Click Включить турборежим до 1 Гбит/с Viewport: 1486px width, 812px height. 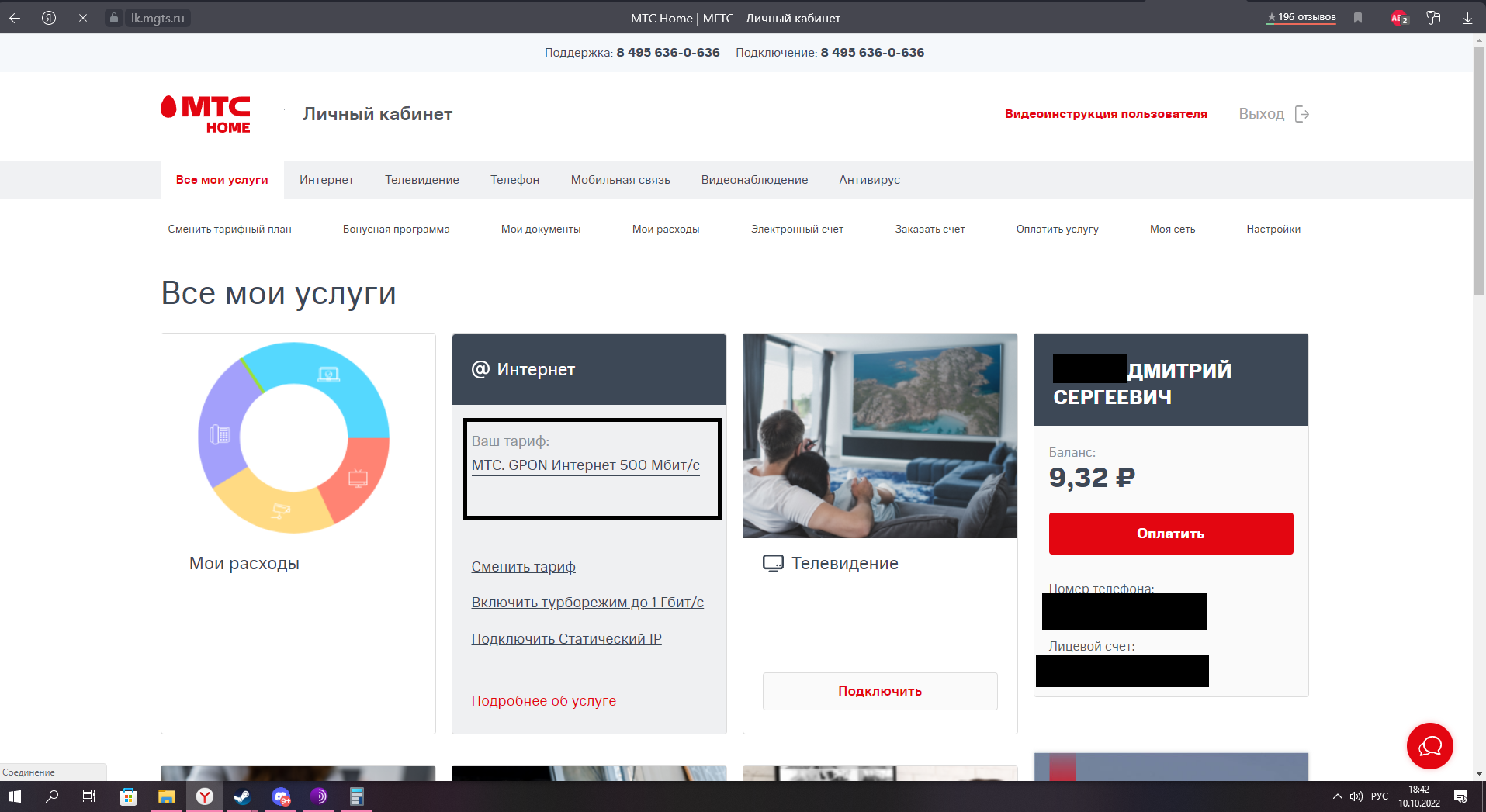[x=587, y=603]
